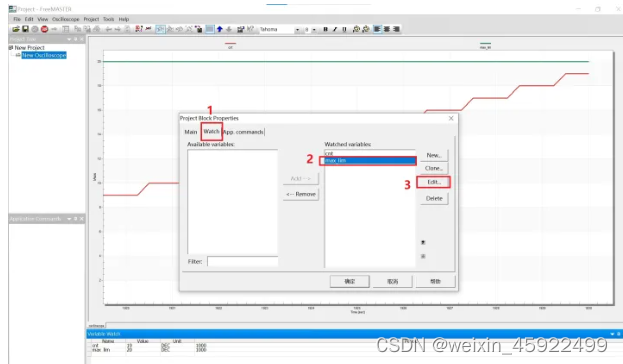Open project using the folder toolbar icon

tap(16, 29)
